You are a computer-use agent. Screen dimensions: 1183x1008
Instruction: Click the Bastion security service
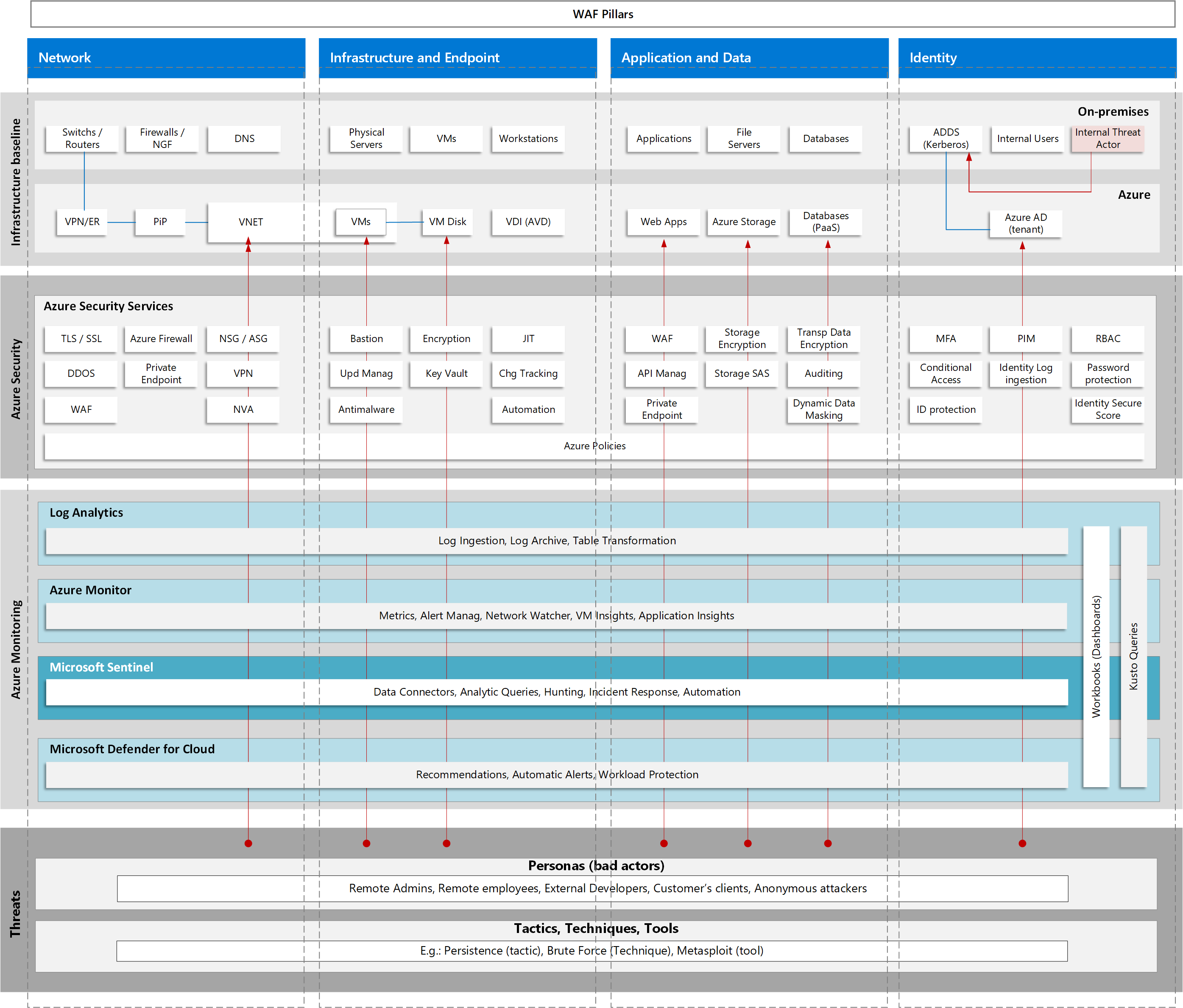366,339
